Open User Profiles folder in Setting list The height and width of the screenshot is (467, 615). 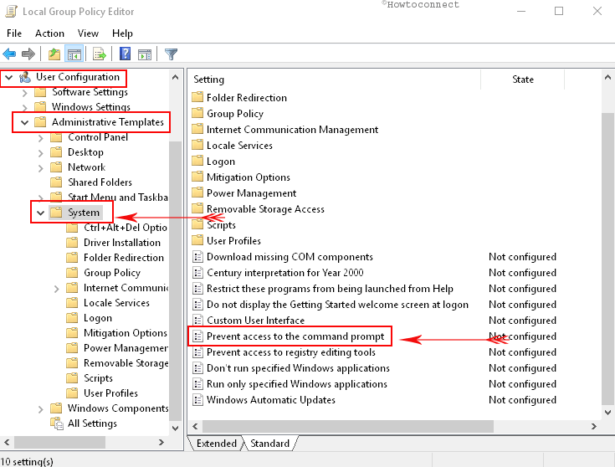tap(233, 241)
